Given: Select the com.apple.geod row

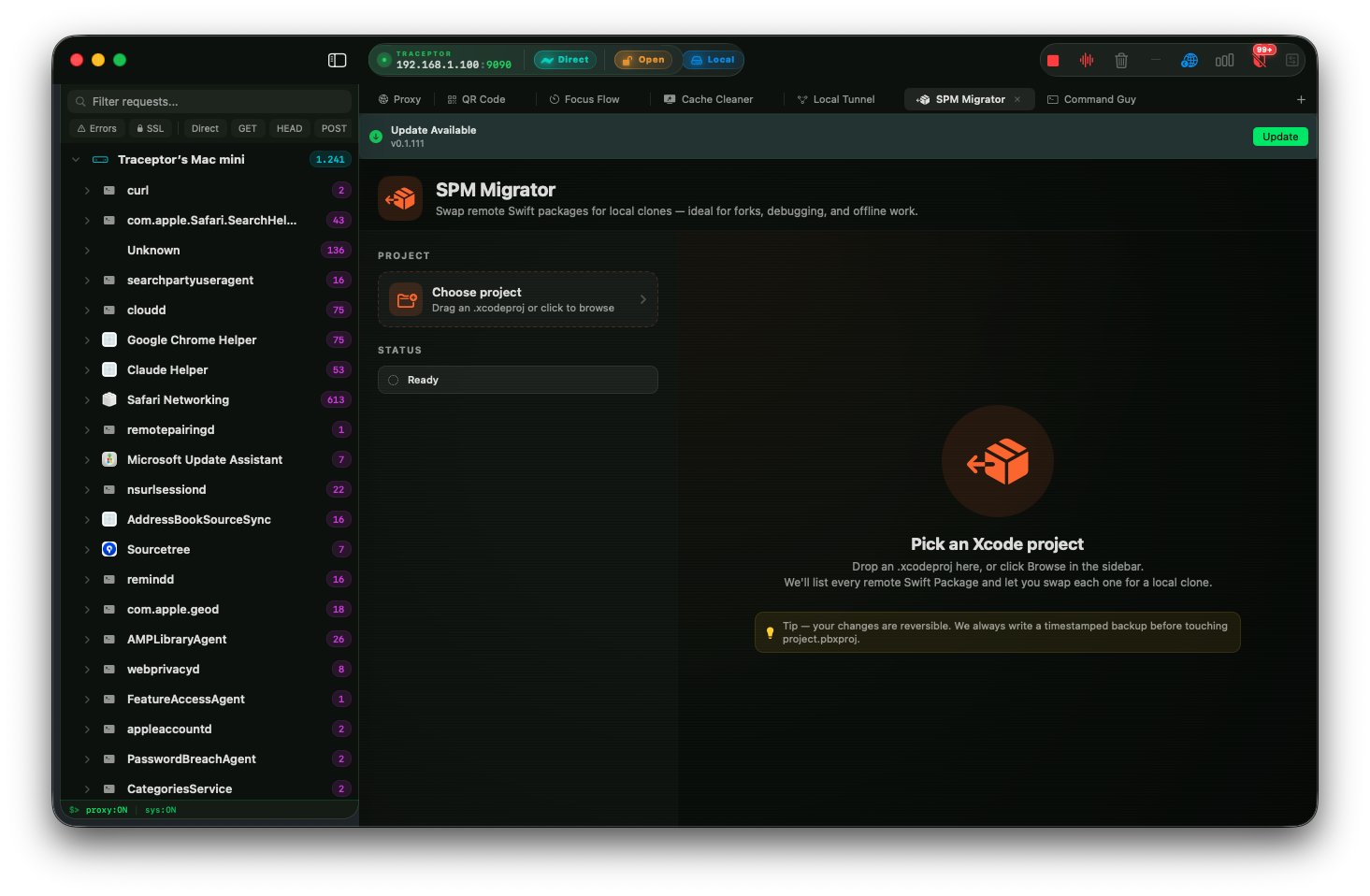Looking at the screenshot, I should [x=210, y=609].
